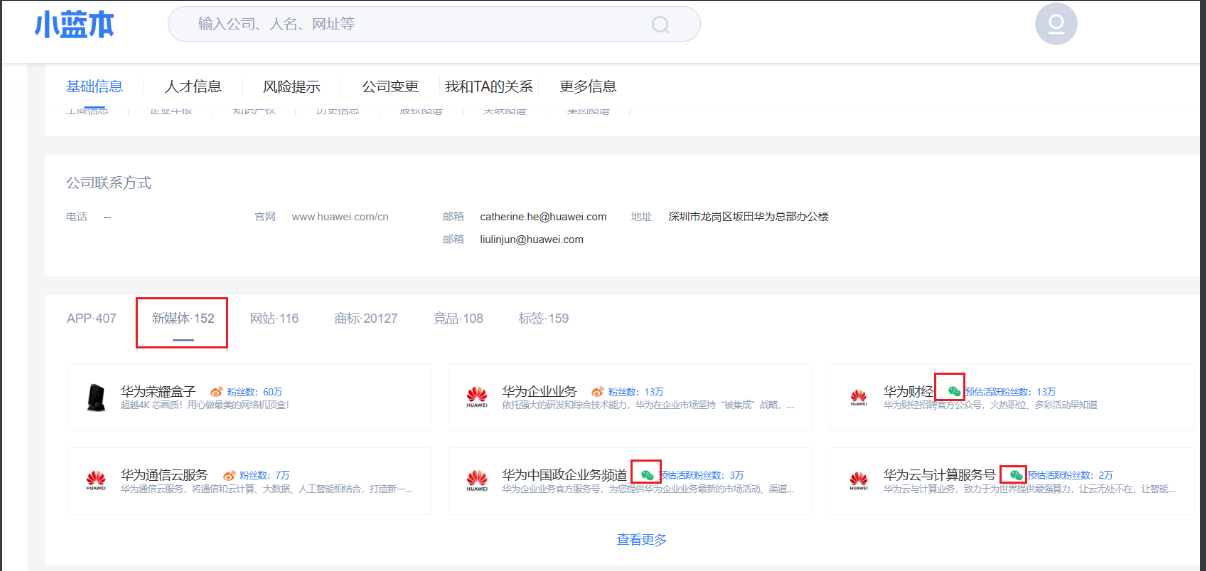Click WeChat icon next to 华为中国政企业务频道
The height and width of the screenshot is (571, 1206).
(647, 474)
